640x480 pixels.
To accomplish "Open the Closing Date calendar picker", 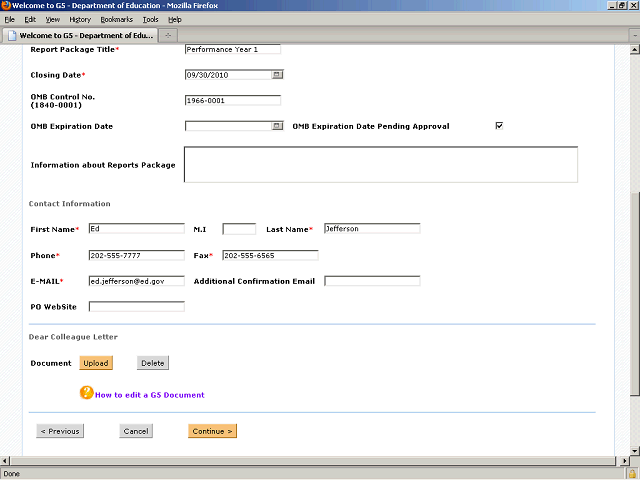I will [277, 75].
